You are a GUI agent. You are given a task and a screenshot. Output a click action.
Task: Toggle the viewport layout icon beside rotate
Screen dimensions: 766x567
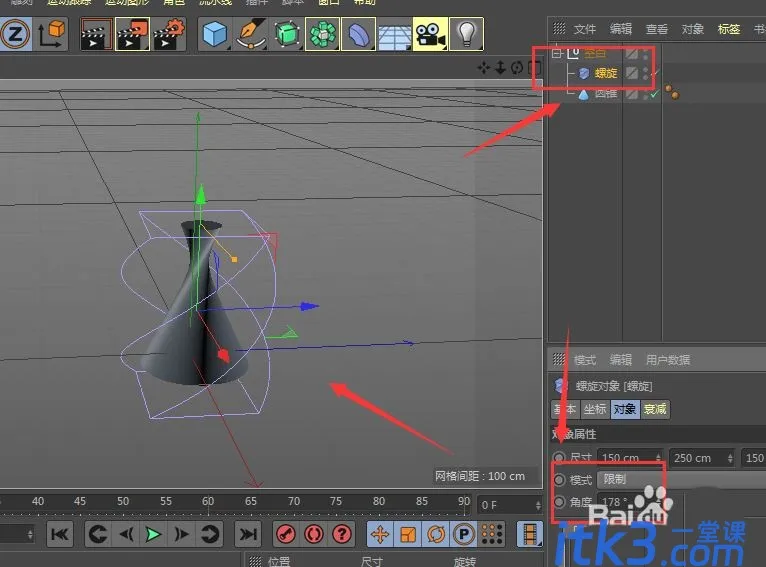535,67
